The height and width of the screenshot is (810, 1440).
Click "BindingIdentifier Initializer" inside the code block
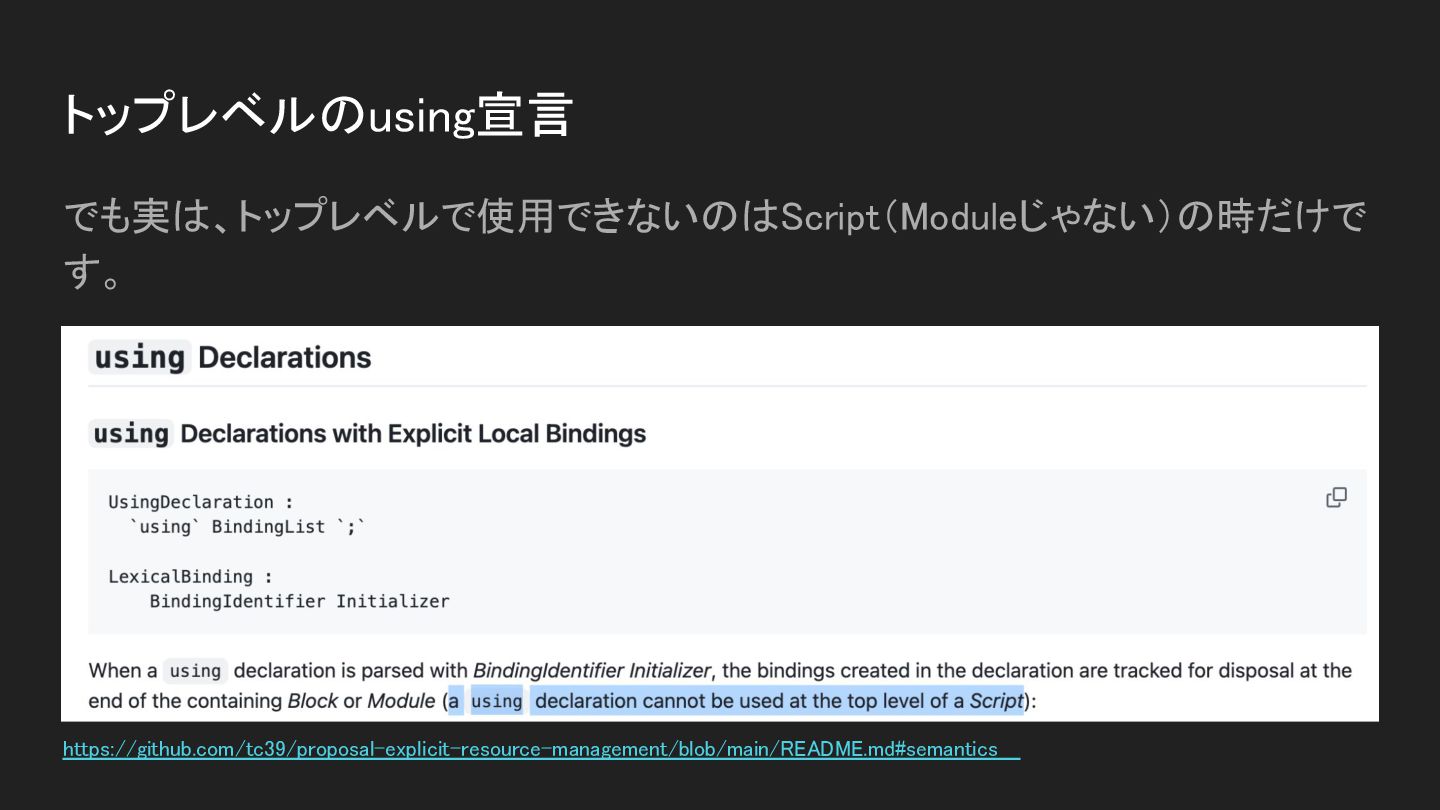pos(299,601)
